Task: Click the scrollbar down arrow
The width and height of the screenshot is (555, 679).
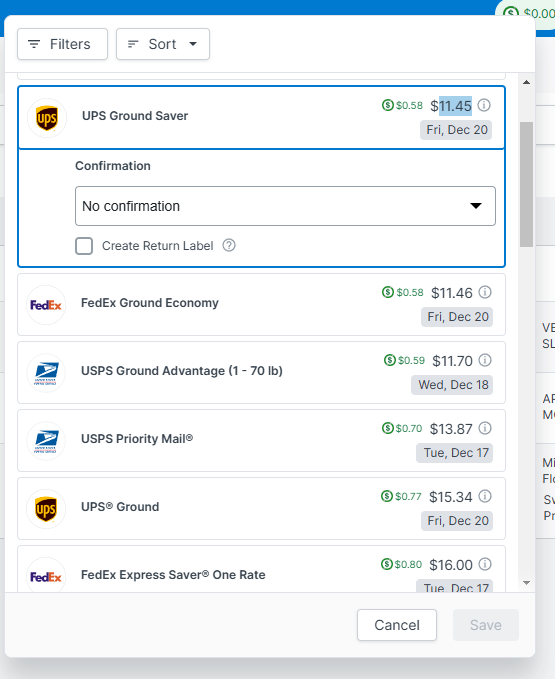Action: (x=526, y=583)
